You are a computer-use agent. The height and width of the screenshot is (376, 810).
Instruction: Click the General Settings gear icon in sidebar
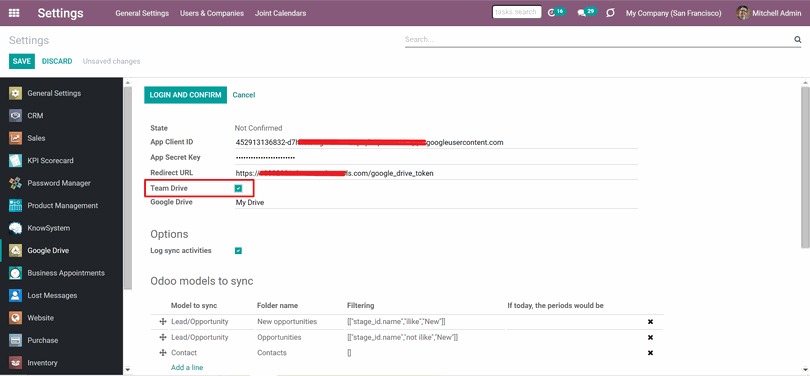tap(15, 93)
